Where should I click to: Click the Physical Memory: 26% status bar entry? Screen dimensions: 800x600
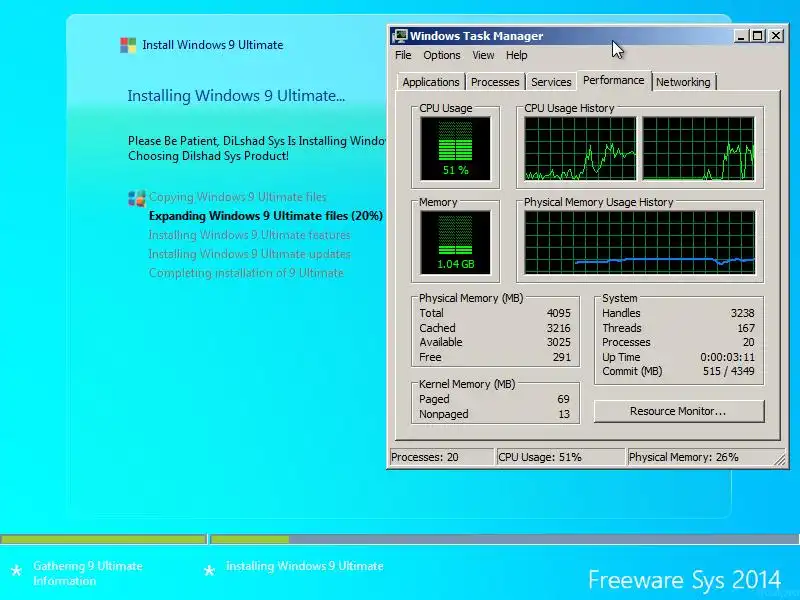click(x=702, y=457)
